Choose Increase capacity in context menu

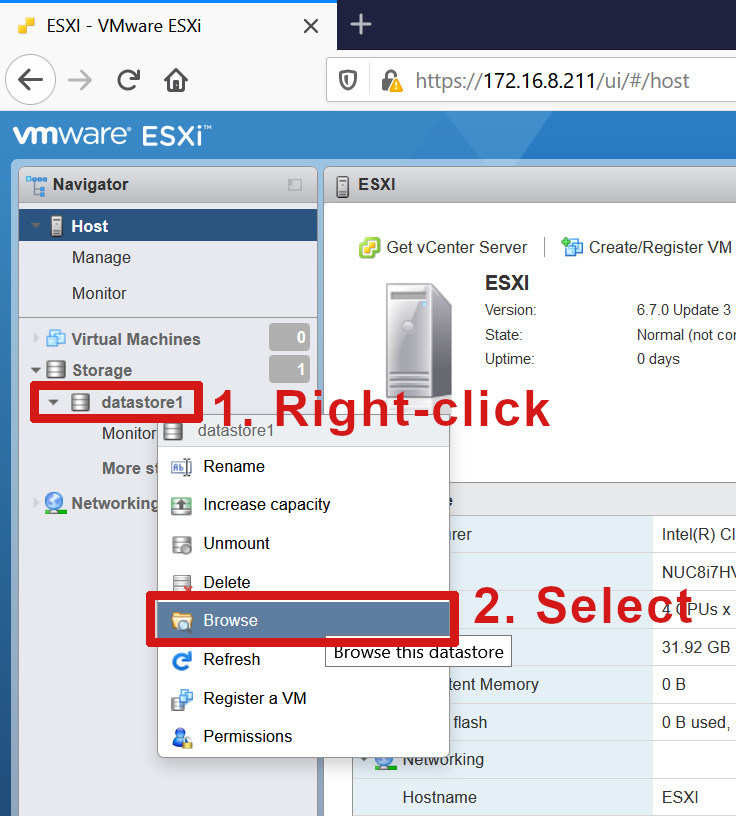tap(303, 505)
